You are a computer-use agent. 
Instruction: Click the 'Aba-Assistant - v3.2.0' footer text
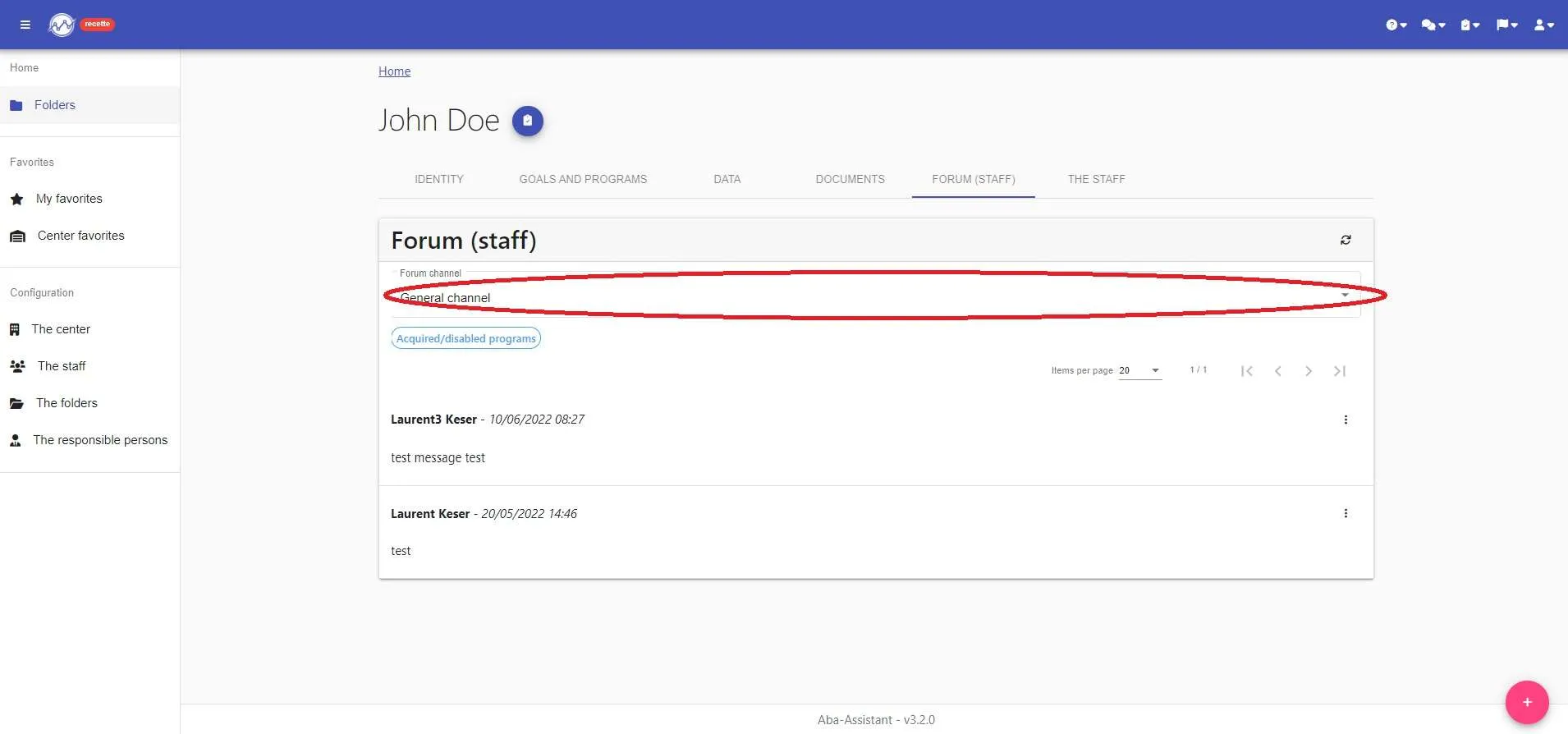876,720
